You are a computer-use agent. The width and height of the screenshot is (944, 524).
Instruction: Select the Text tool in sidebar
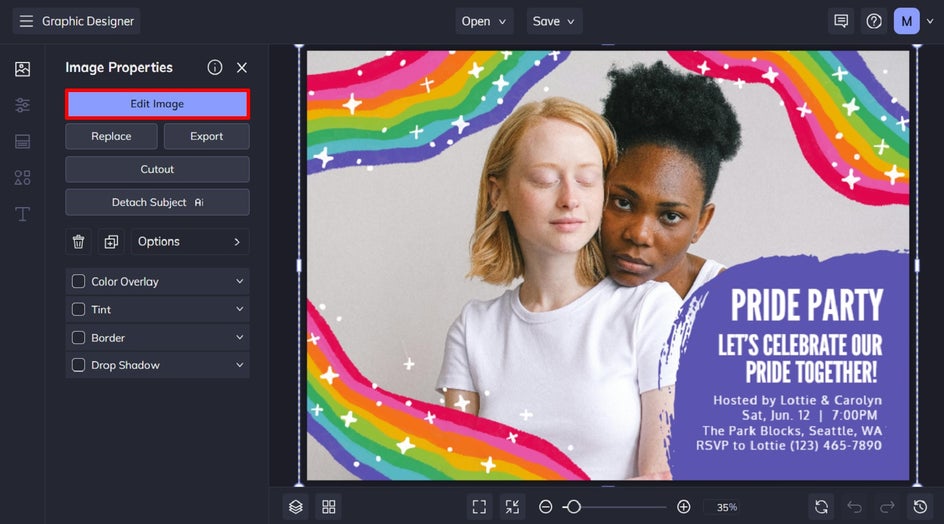pos(22,214)
